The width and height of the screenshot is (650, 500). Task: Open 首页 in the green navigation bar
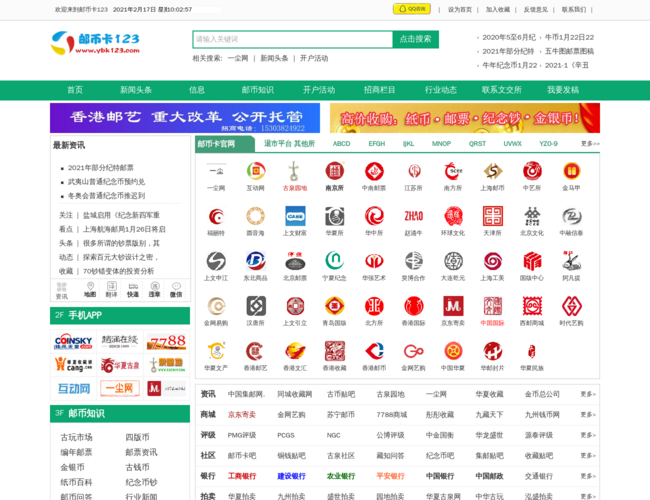[x=75, y=90]
